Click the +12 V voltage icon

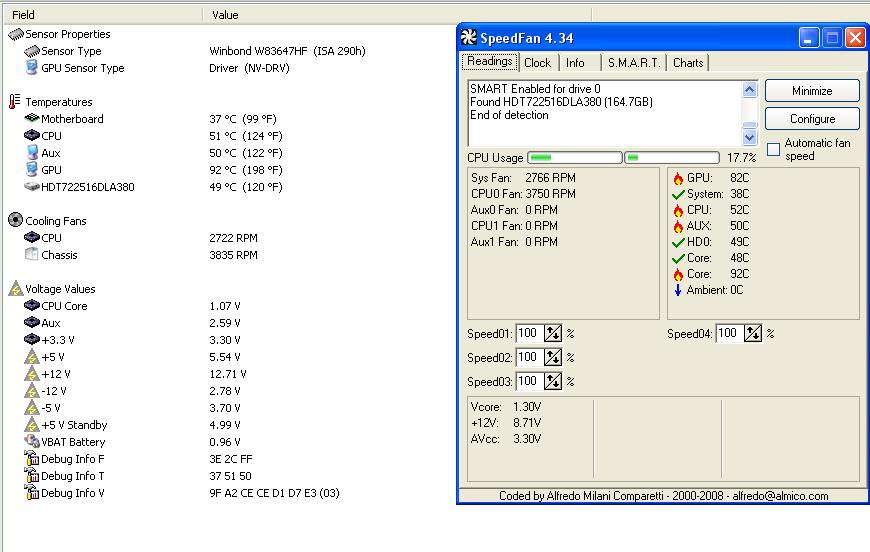[x=32, y=373]
